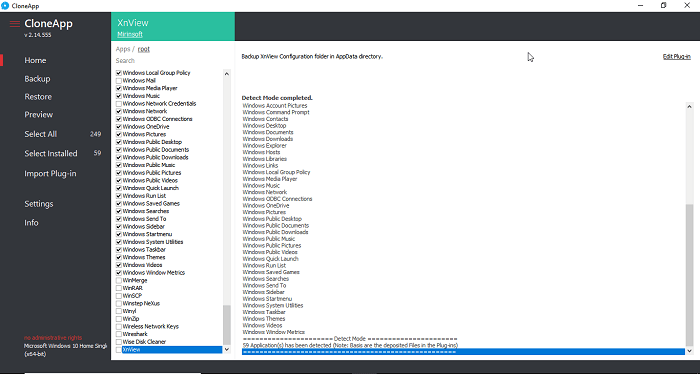Click the CloneApp title bar logo icon

click(x=5, y=5)
